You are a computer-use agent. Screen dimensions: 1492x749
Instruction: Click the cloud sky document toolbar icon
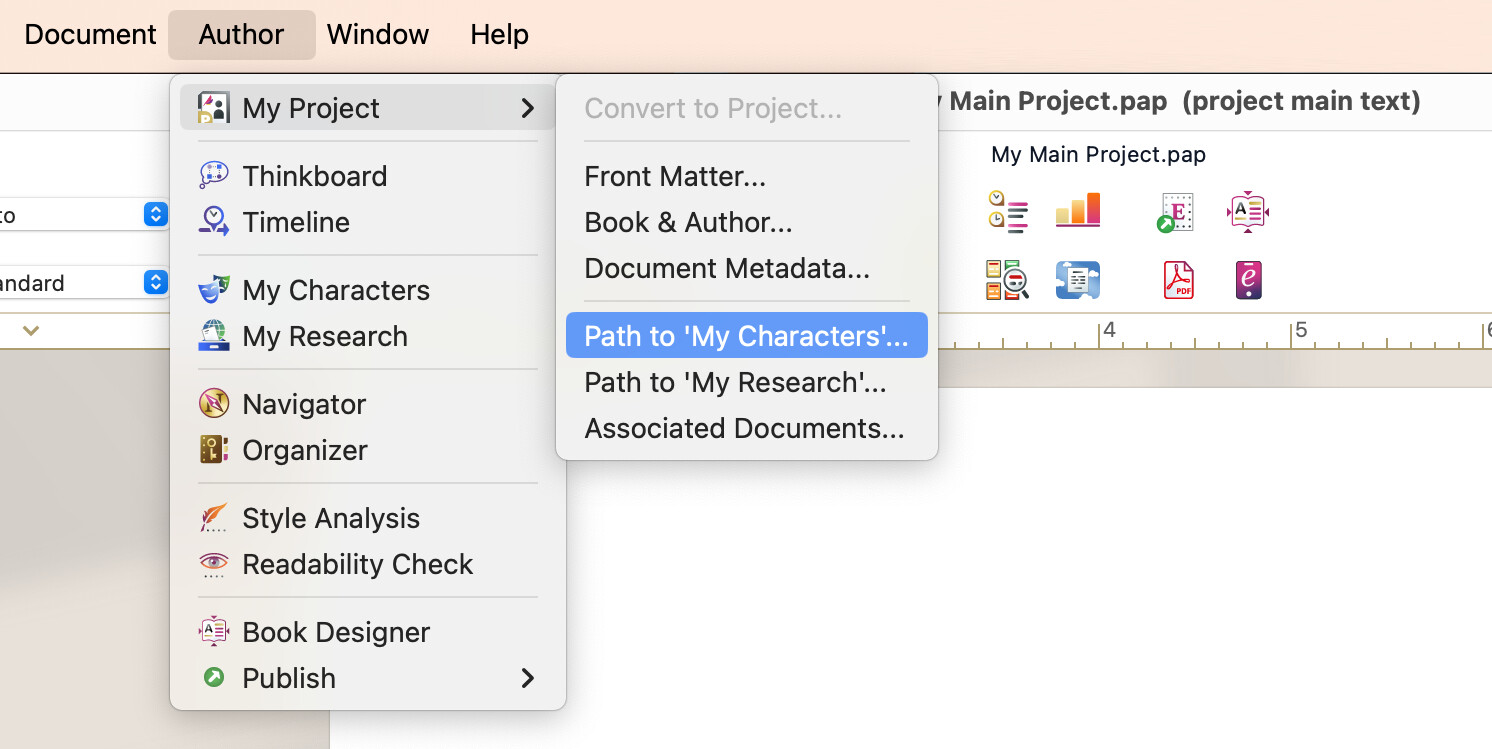tap(1077, 280)
